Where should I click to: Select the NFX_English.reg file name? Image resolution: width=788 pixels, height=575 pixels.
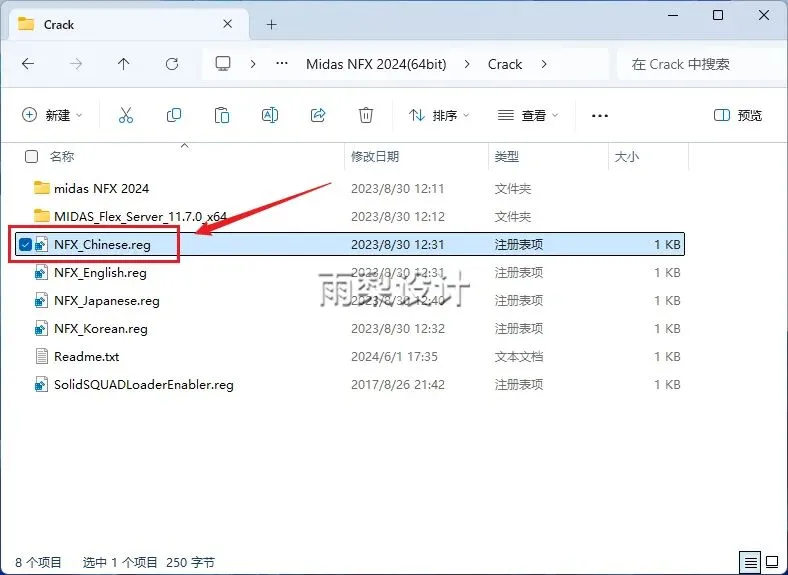[101, 273]
